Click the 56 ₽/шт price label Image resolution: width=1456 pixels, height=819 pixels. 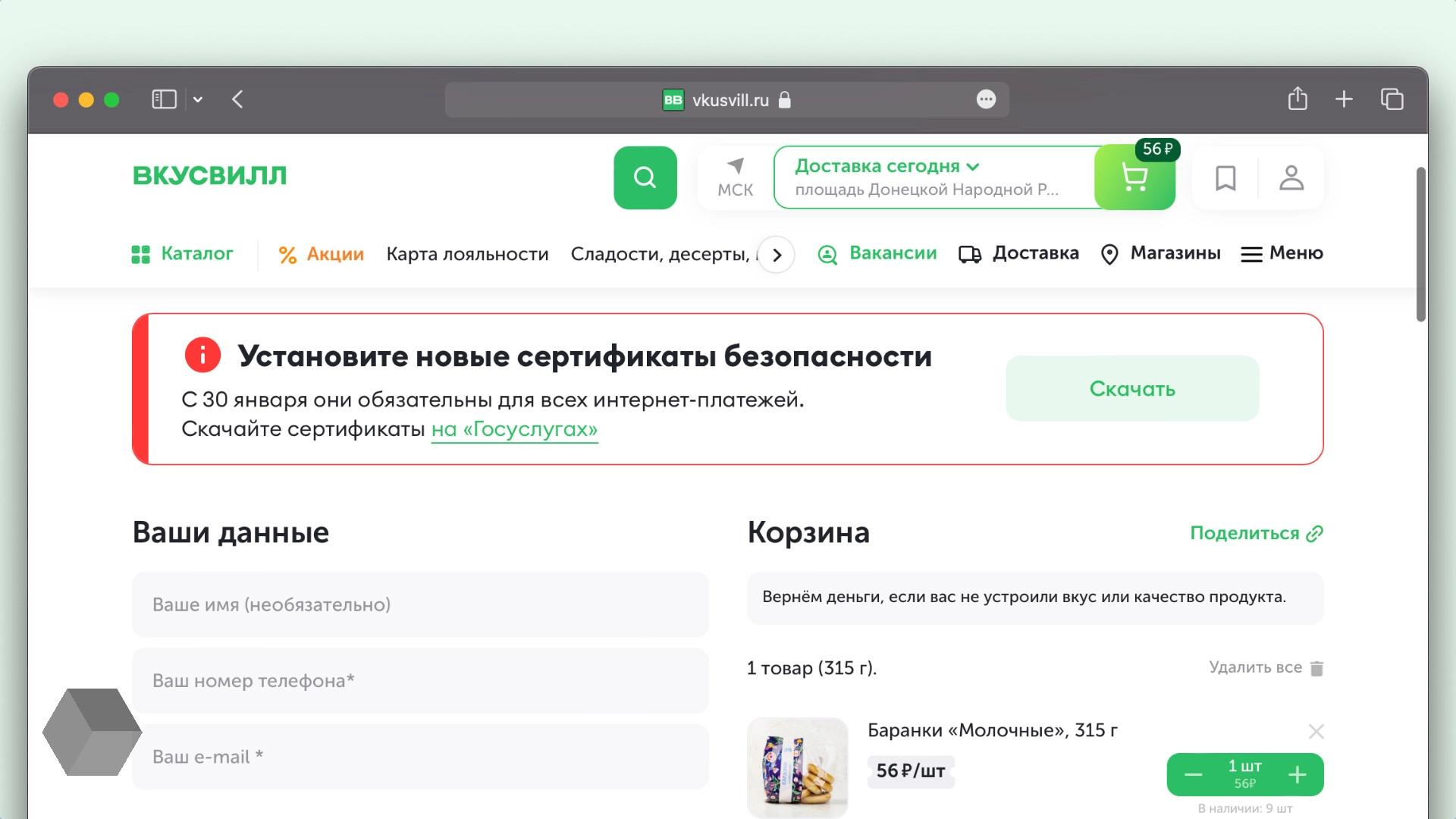[910, 771]
